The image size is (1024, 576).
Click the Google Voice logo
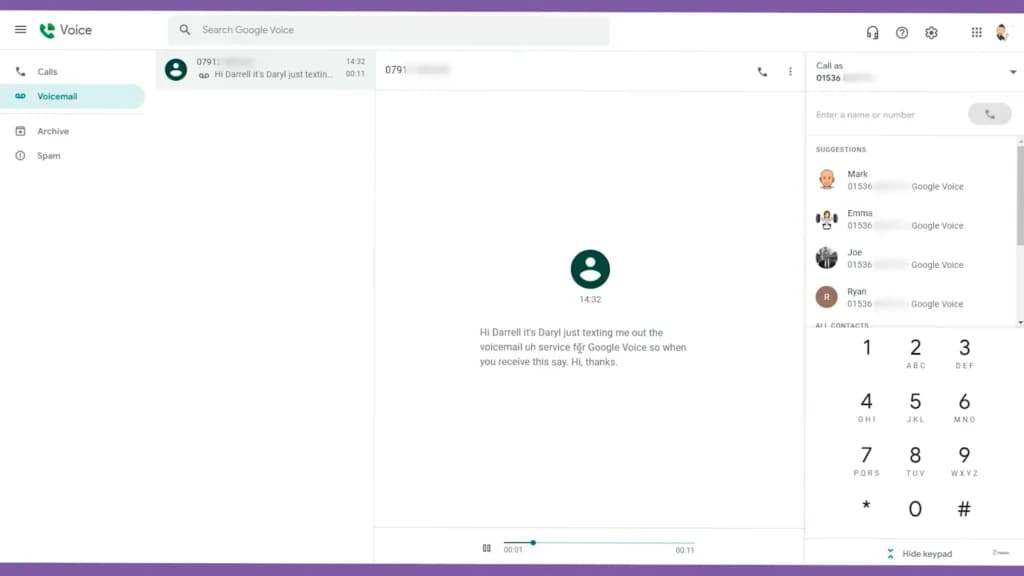(x=65, y=30)
